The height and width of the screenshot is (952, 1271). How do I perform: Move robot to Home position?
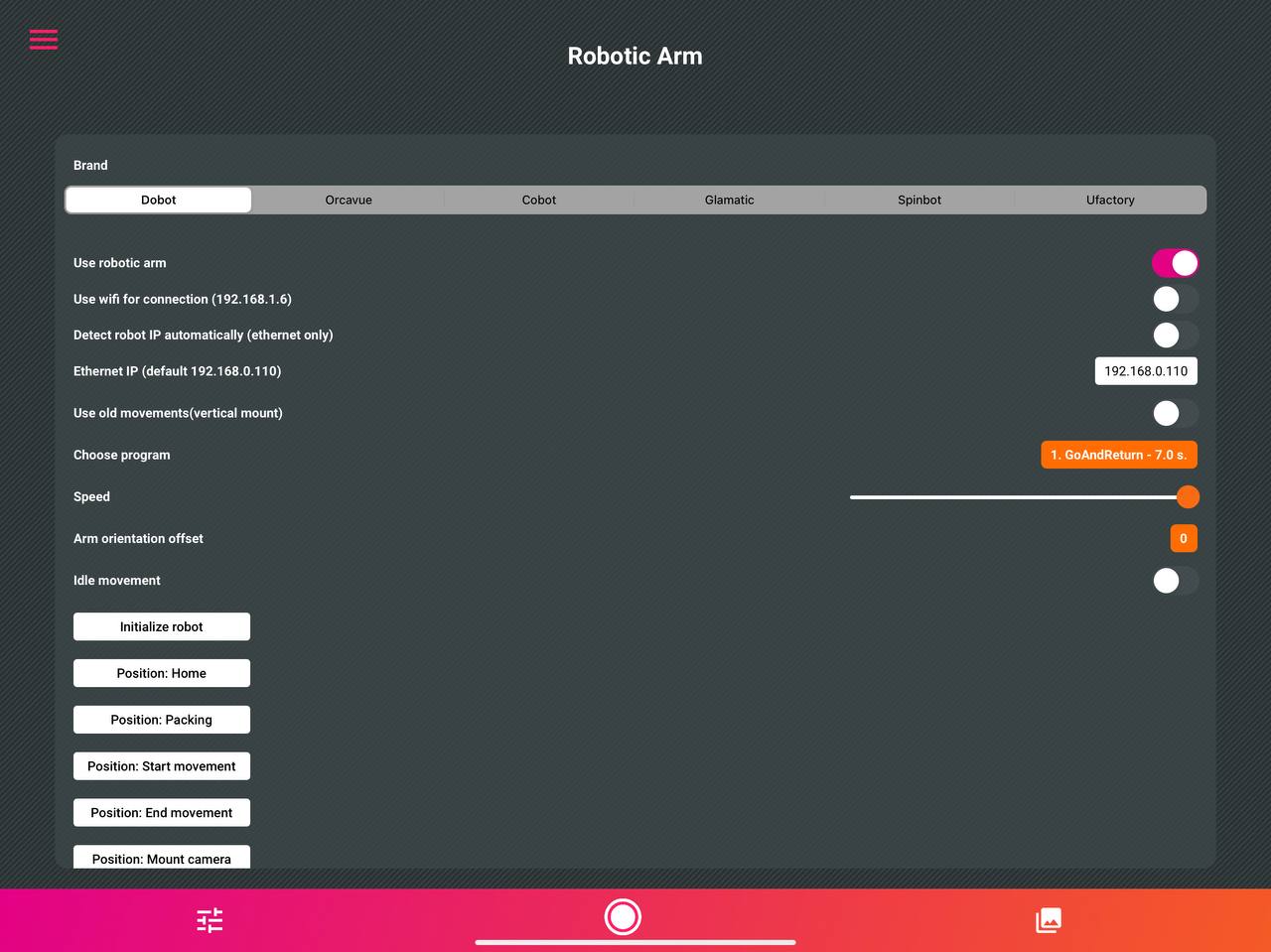point(161,672)
